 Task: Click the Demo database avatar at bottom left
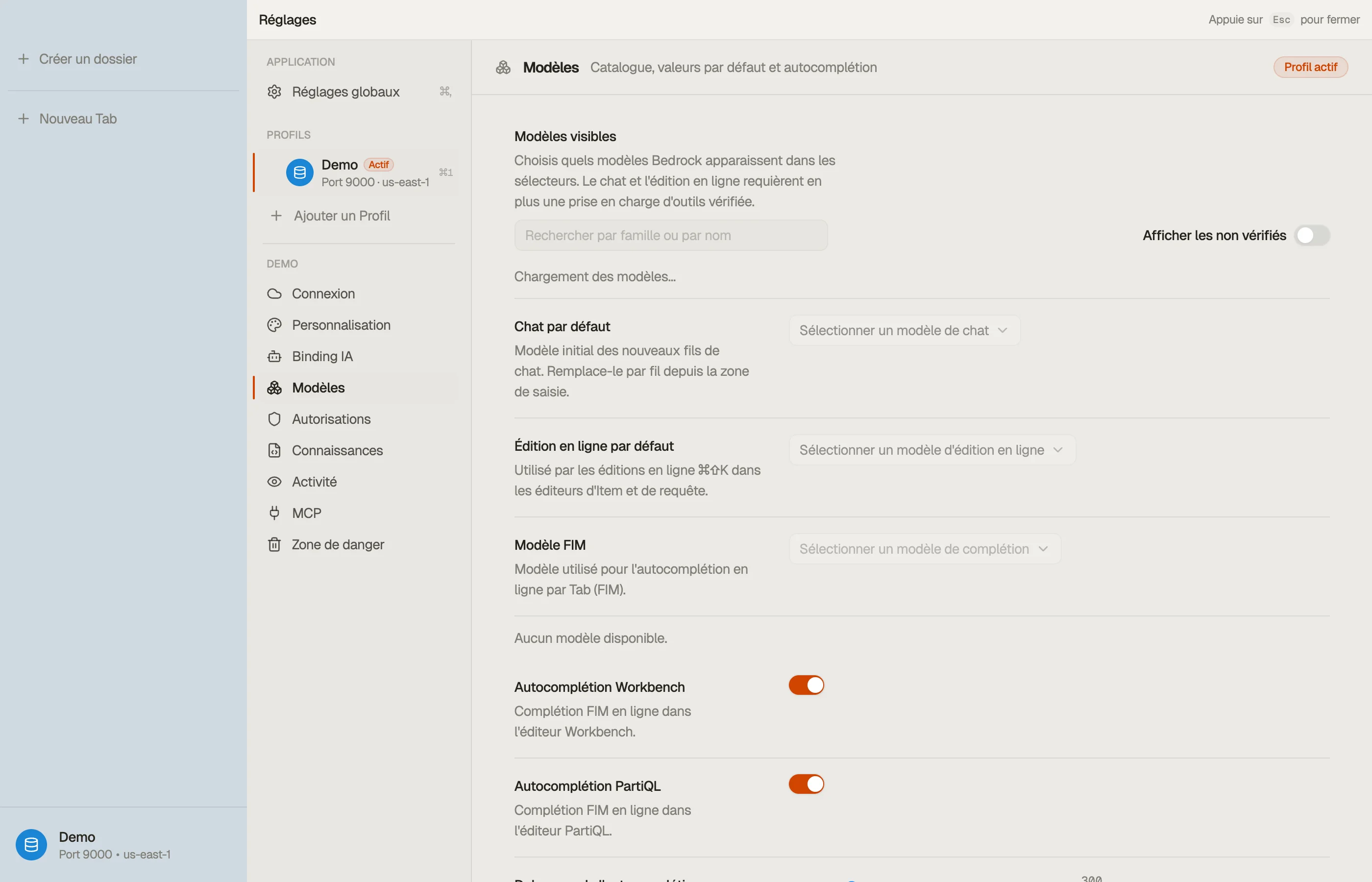[31, 845]
